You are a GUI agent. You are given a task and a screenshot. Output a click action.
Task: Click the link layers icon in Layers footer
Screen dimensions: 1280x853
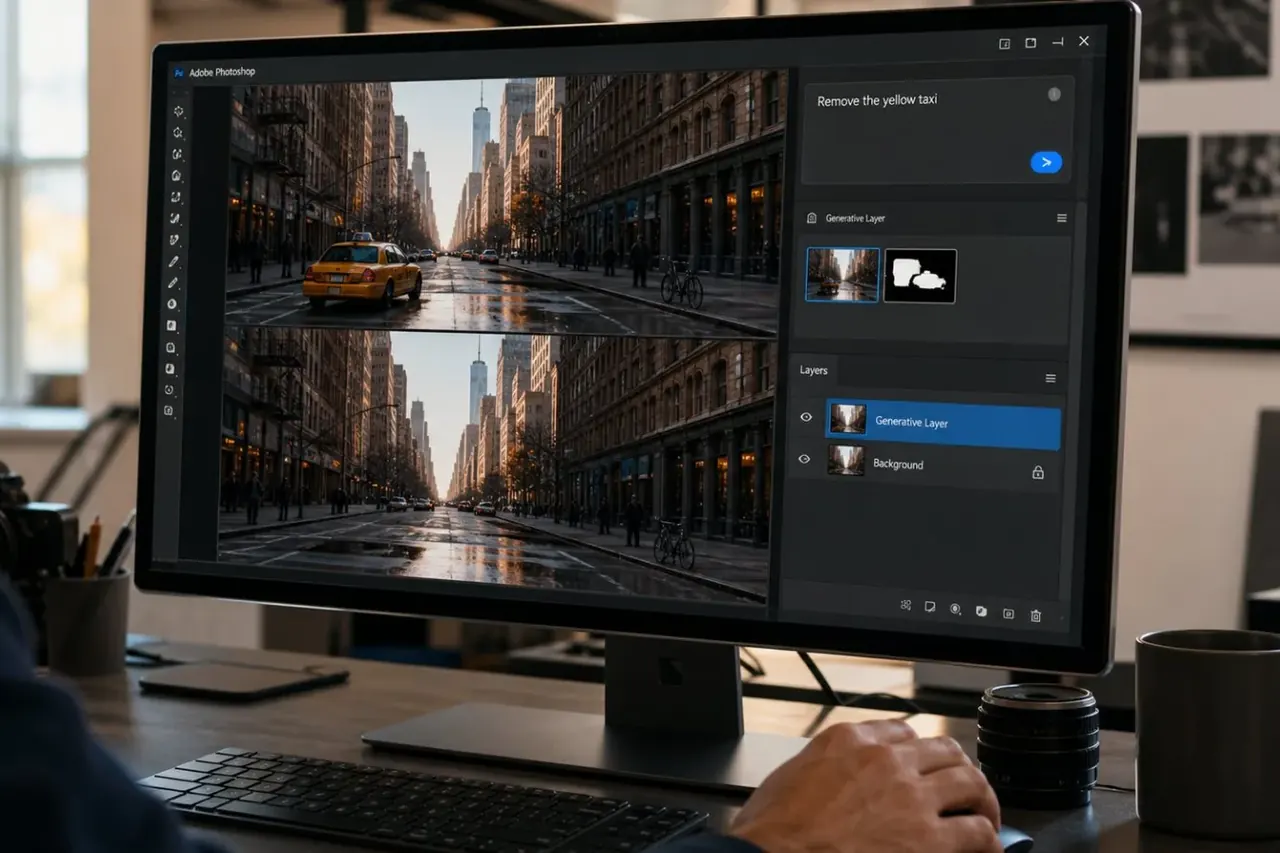click(905, 604)
